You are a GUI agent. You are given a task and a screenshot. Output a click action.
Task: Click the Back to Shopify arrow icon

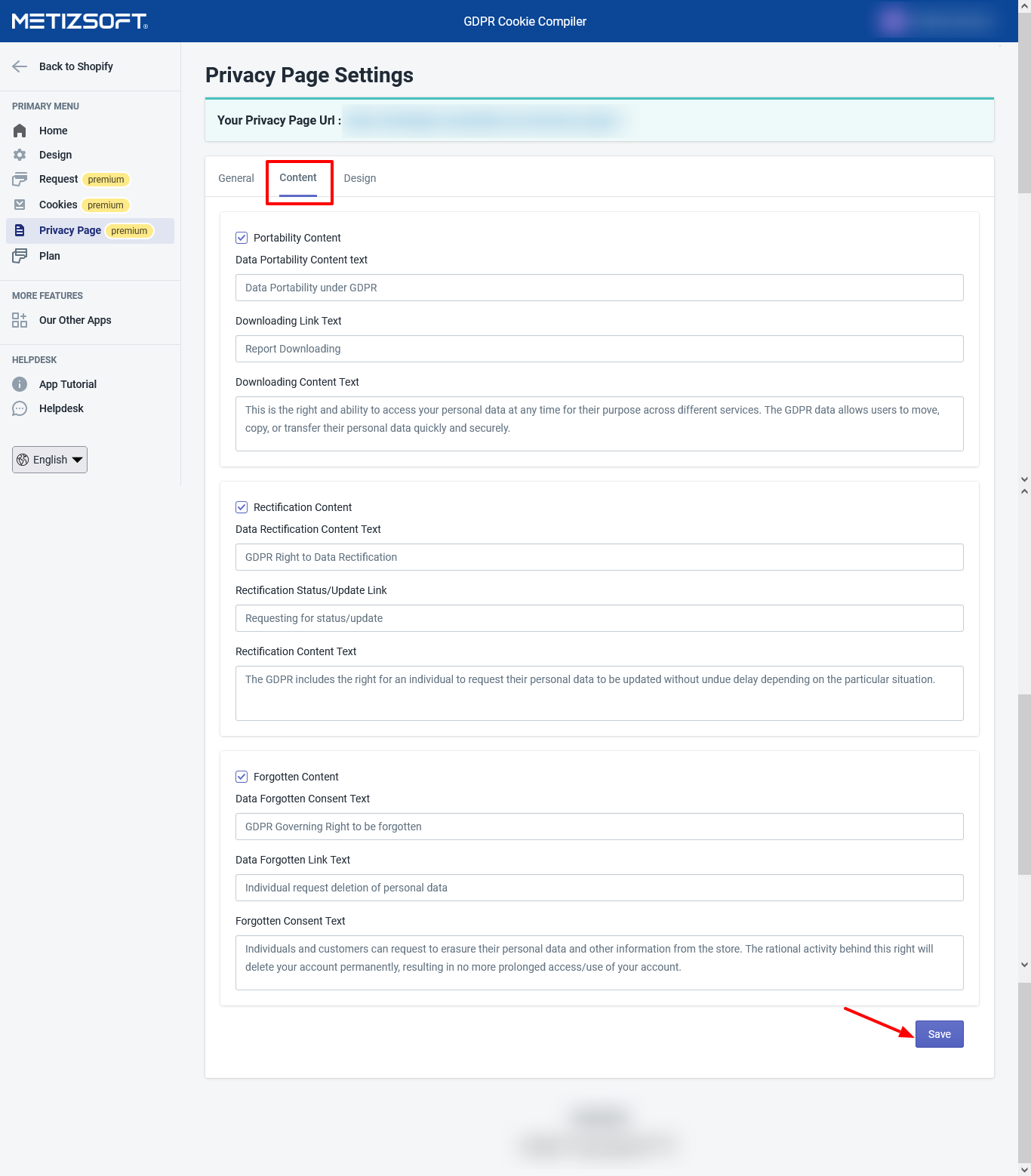(20, 66)
